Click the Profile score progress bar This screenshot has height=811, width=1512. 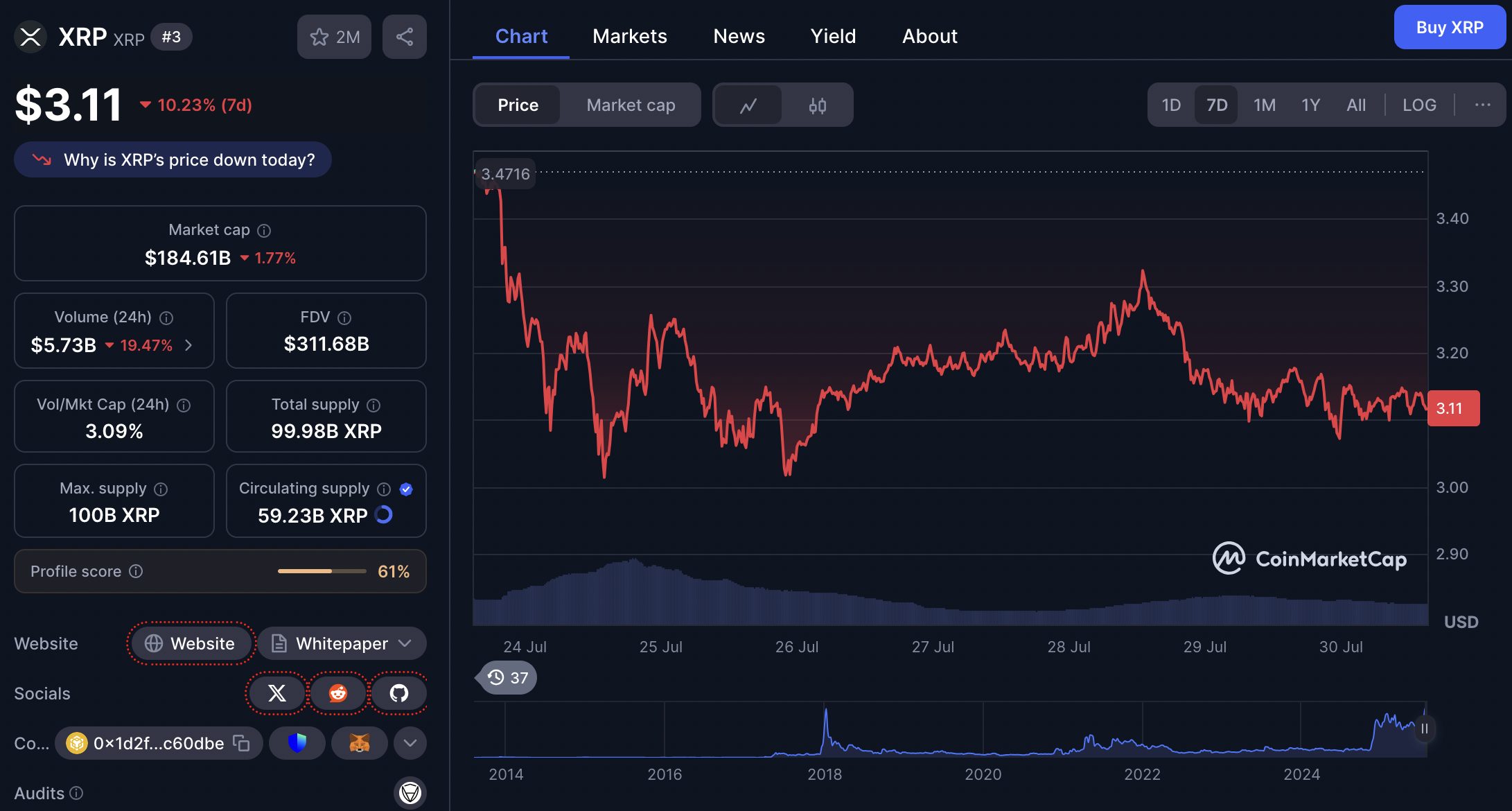coord(322,571)
